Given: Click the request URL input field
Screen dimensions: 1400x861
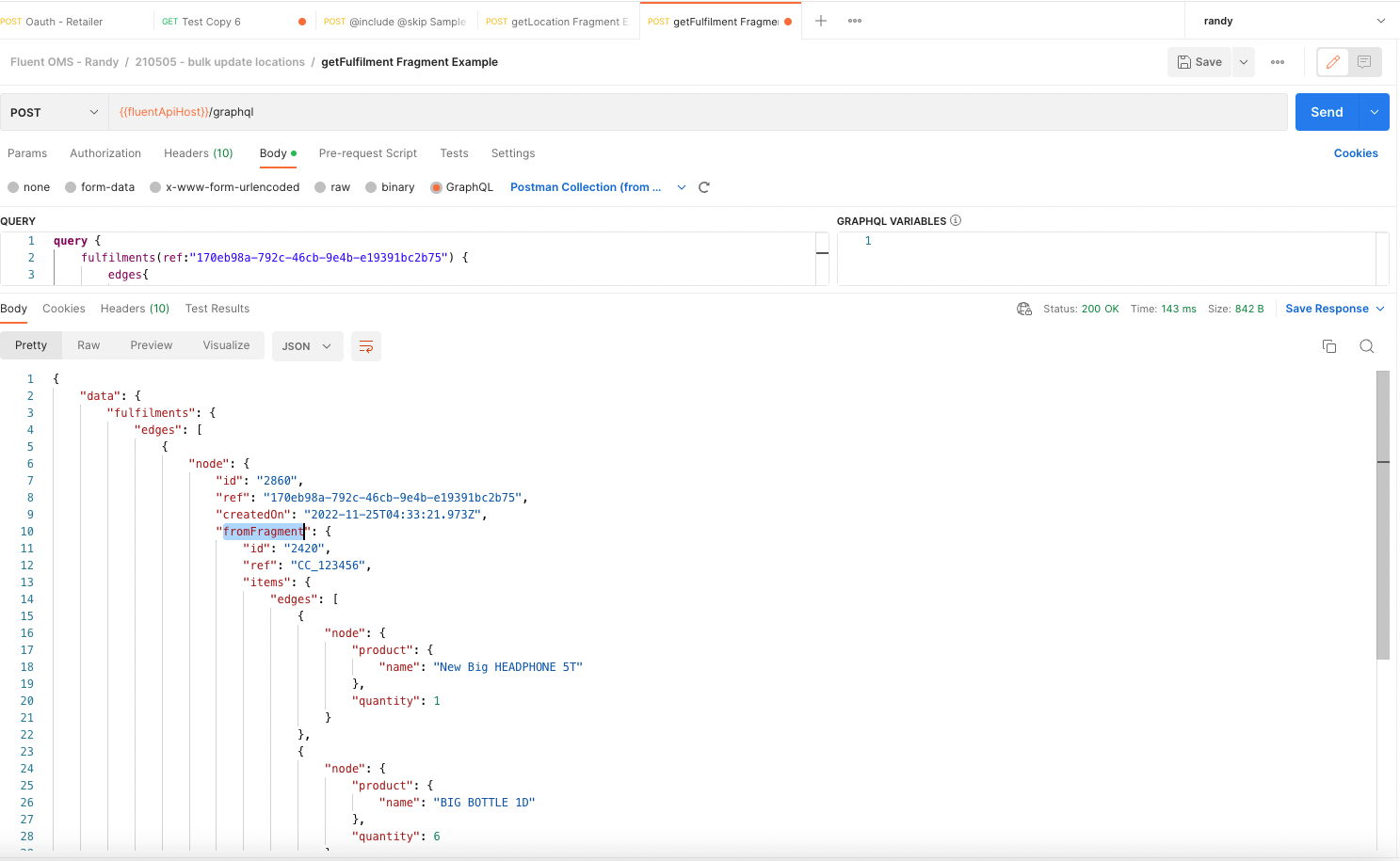Looking at the screenshot, I should pos(697,112).
